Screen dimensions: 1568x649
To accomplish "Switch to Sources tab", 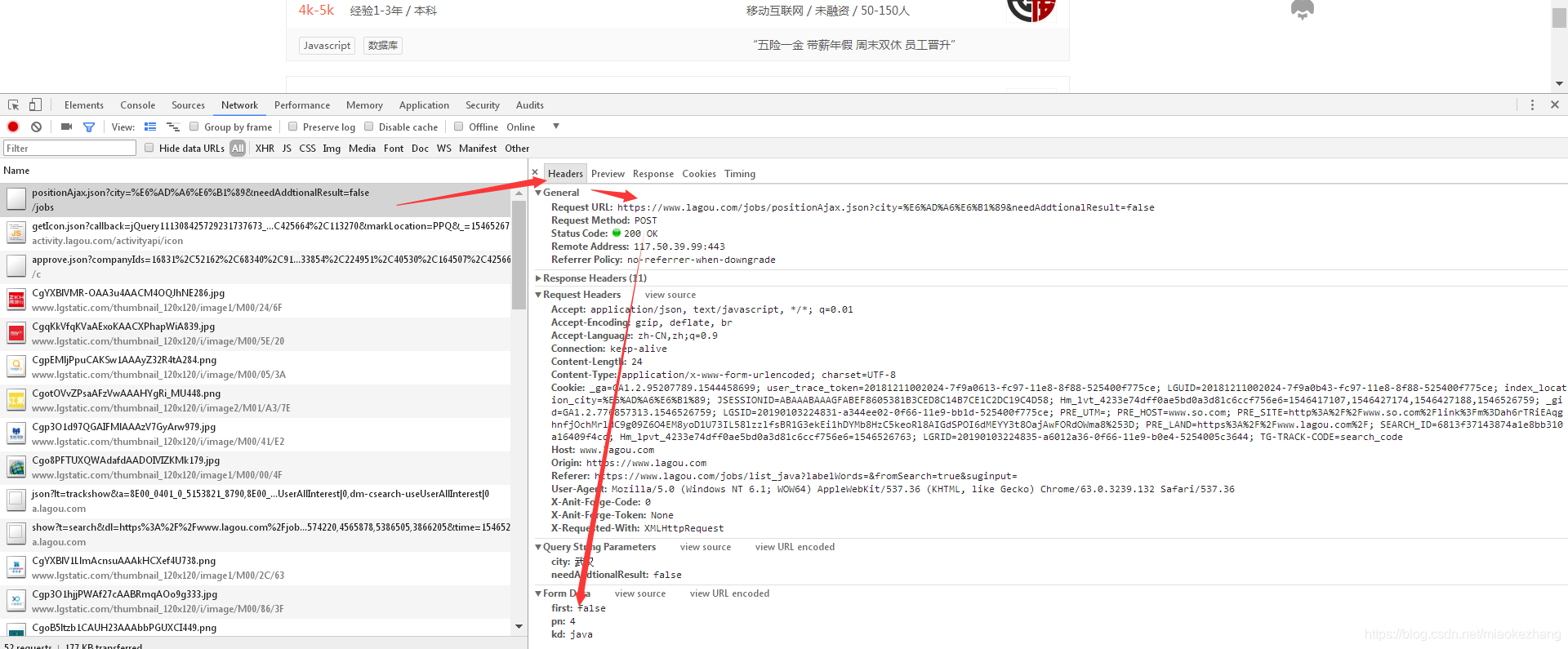I will pyautogui.click(x=189, y=105).
